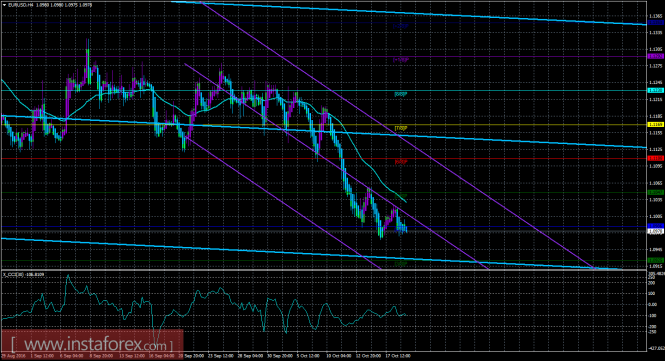Click the cyan 1.1230 price level tag
This screenshot has width=665, height=361.
[656, 90]
